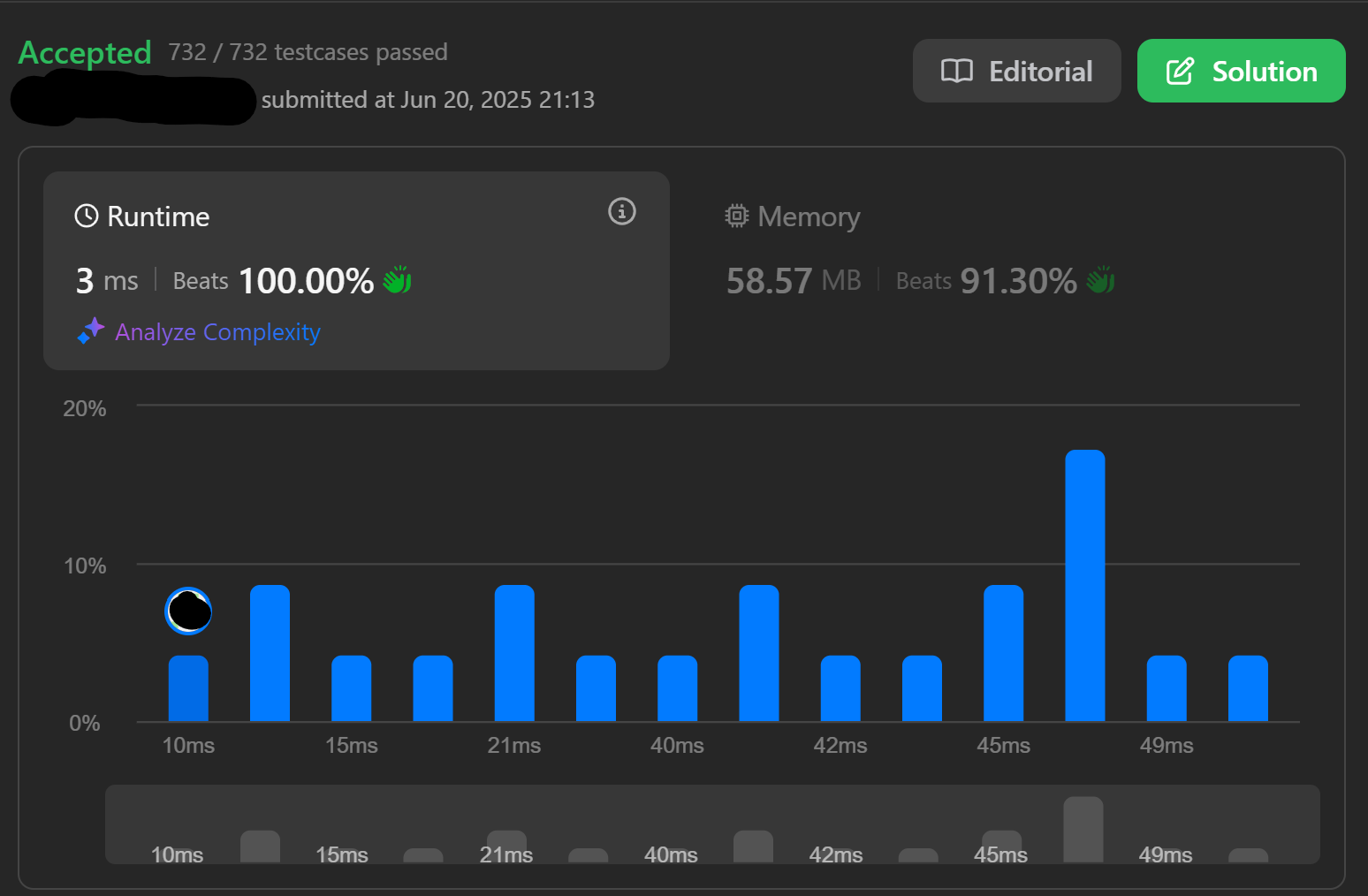The image size is (1368, 896).
Task: Click the 10% y-axis label
Action: click(x=85, y=566)
